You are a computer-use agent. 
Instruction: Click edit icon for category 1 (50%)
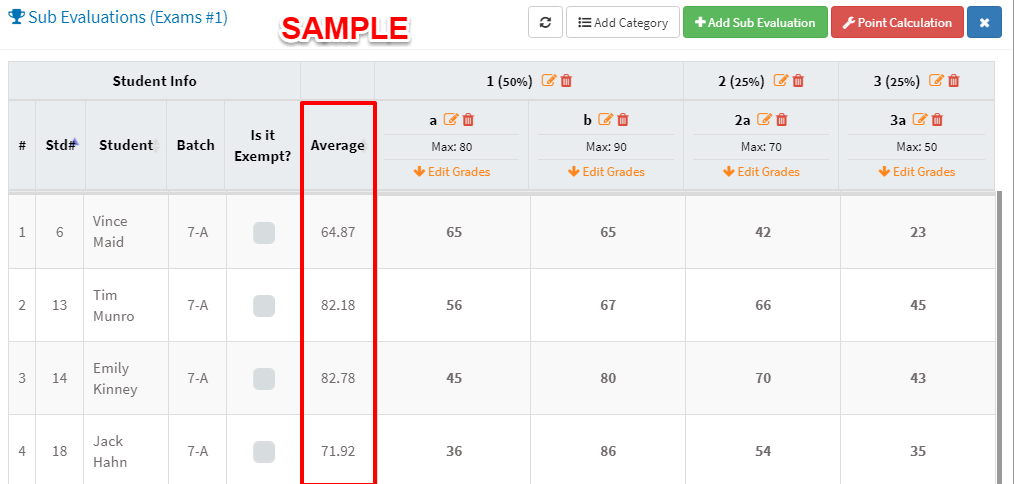coord(548,81)
